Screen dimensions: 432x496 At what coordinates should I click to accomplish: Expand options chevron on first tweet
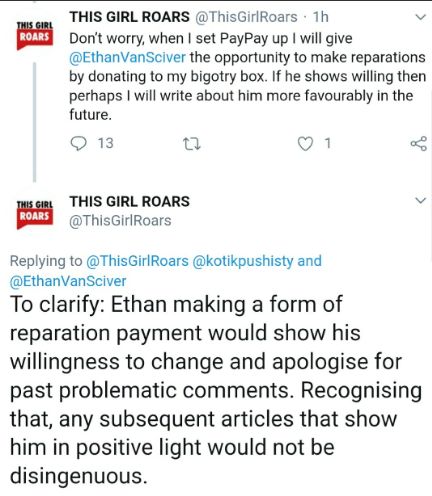(x=421, y=17)
